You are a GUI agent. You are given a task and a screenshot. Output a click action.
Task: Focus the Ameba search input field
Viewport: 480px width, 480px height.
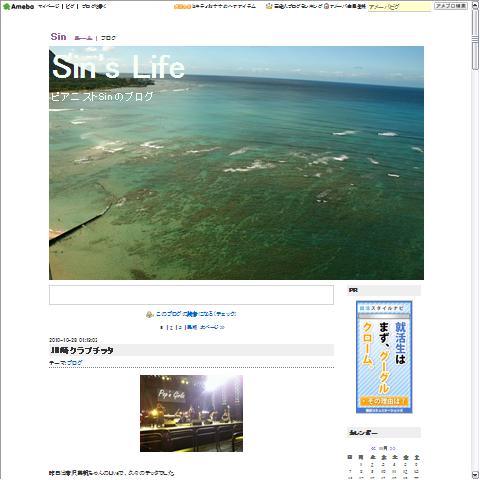click(x=399, y=7)
